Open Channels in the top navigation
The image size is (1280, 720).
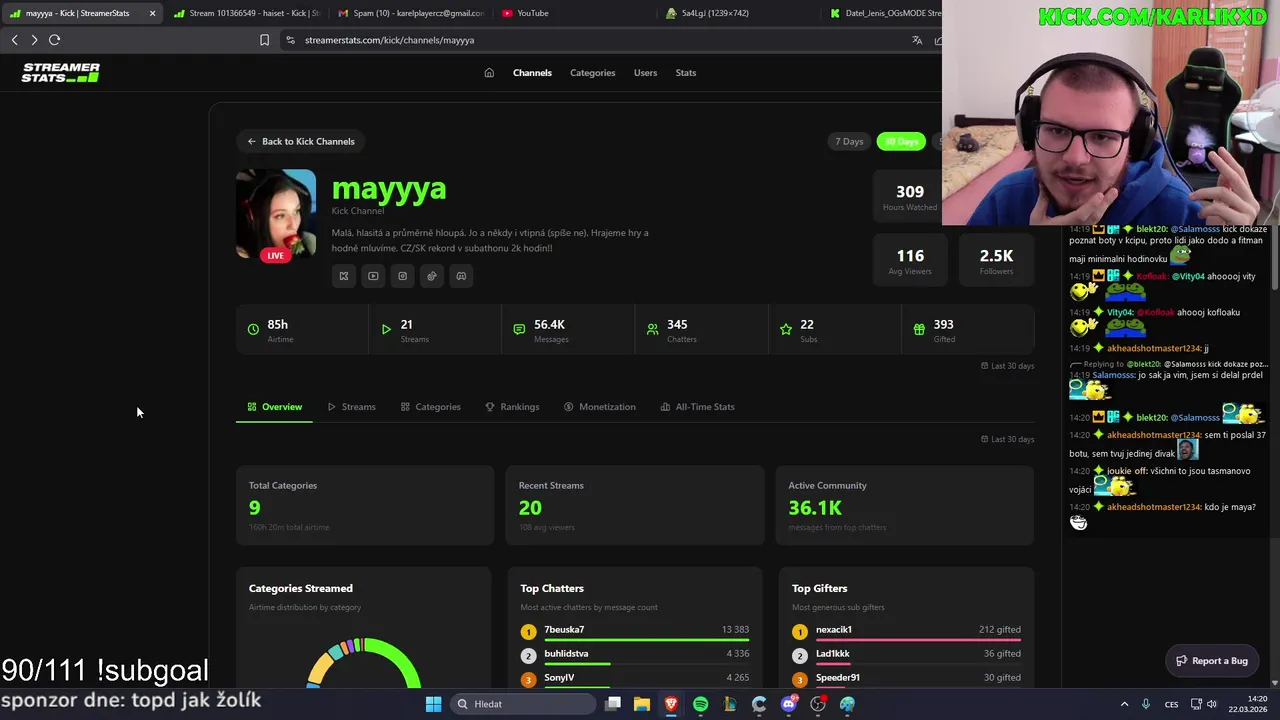pos(532,73)
